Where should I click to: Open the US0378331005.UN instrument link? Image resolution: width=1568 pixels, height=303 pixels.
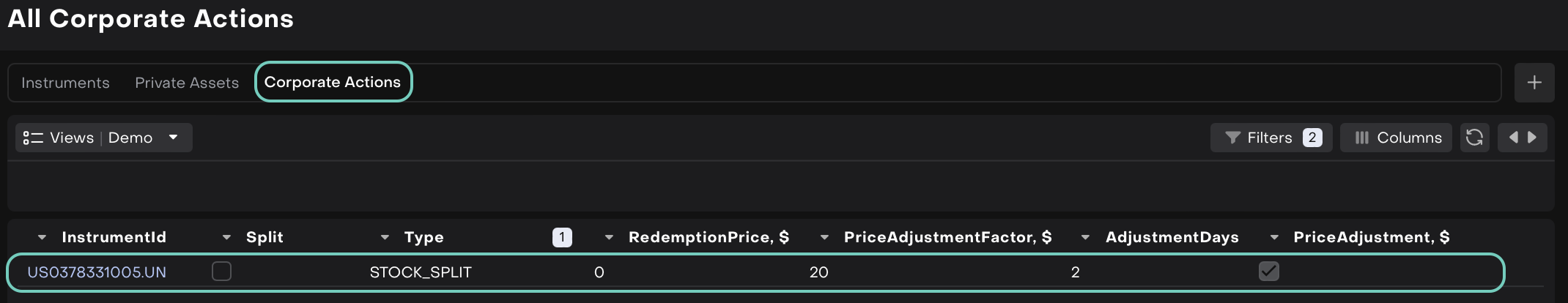(x=97, y=272)
